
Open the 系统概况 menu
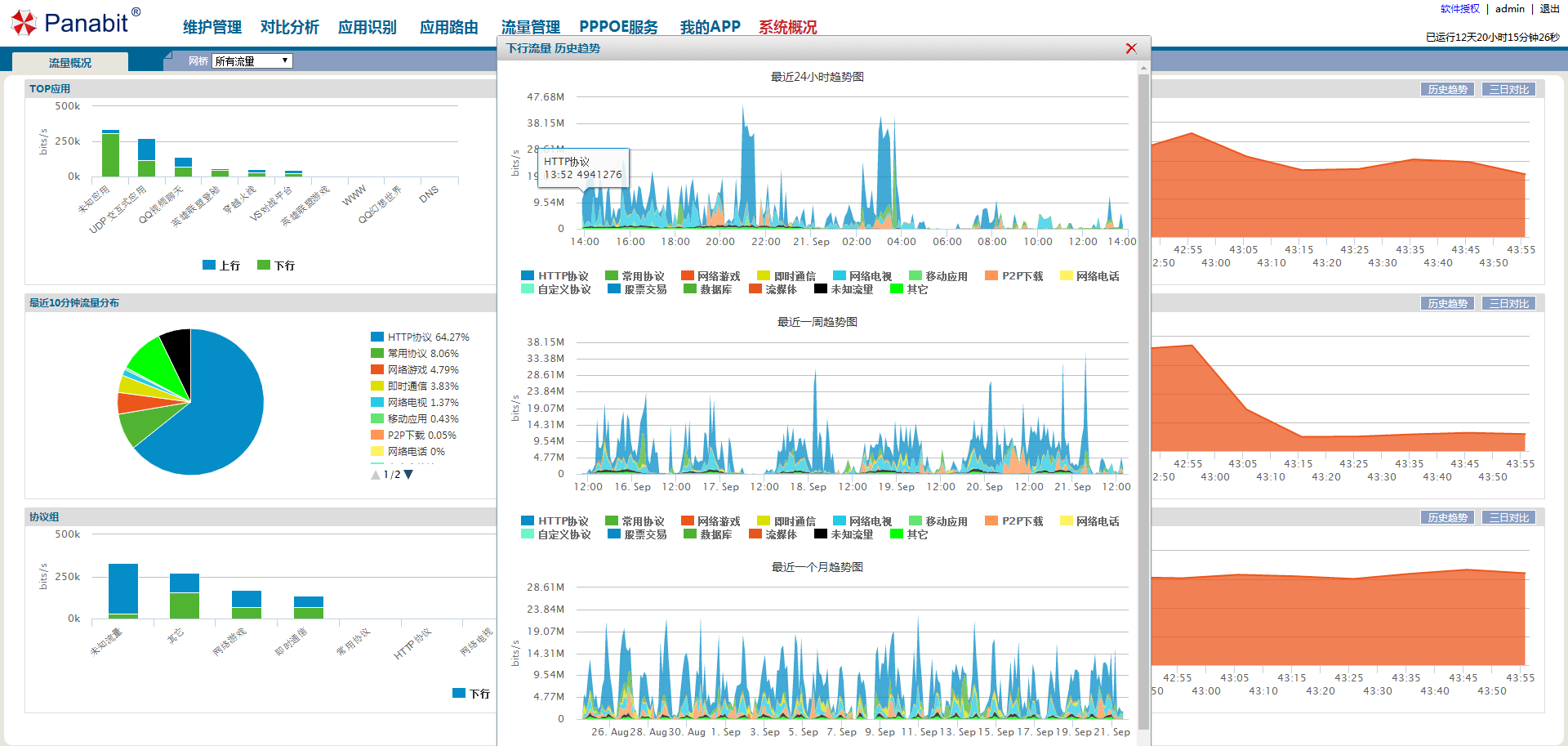point(788,27)
